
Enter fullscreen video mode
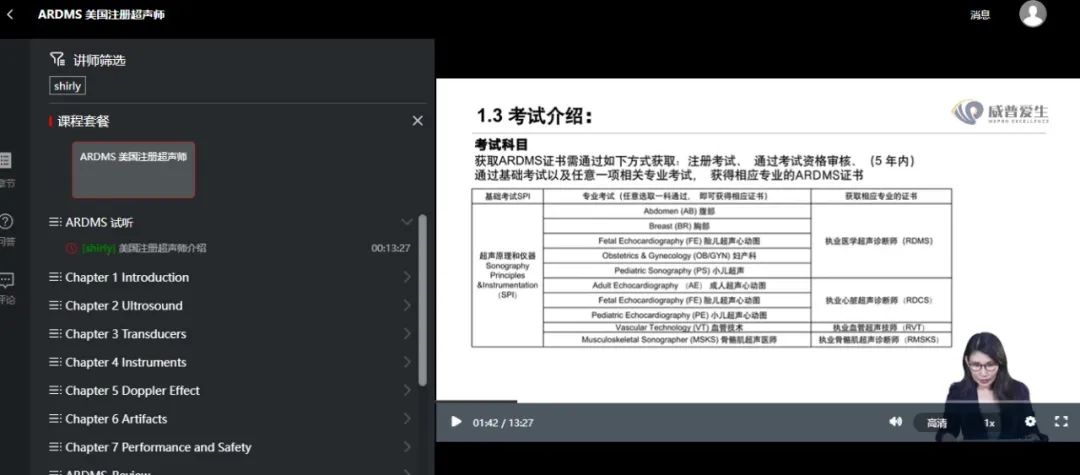tap(1061, 421)
